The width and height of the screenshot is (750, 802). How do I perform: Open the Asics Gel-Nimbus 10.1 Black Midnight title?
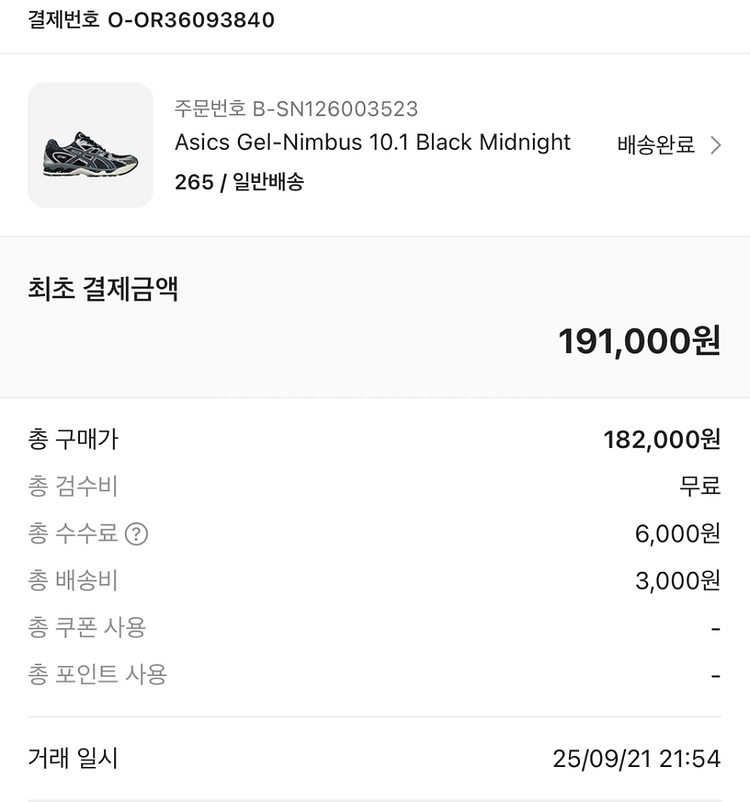(x=372, y=142)
